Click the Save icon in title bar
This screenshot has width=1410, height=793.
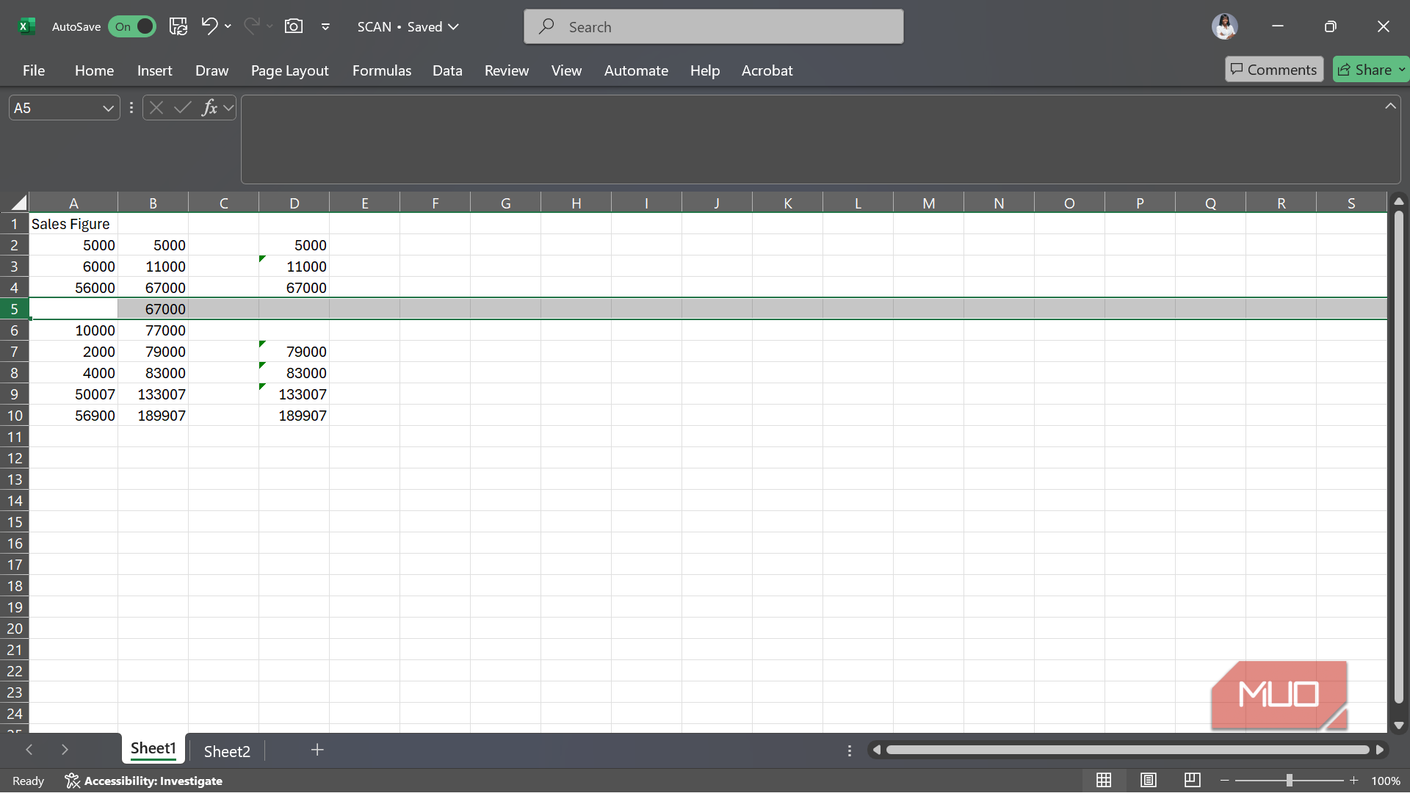pyautogui.click(x=178, y=27)
